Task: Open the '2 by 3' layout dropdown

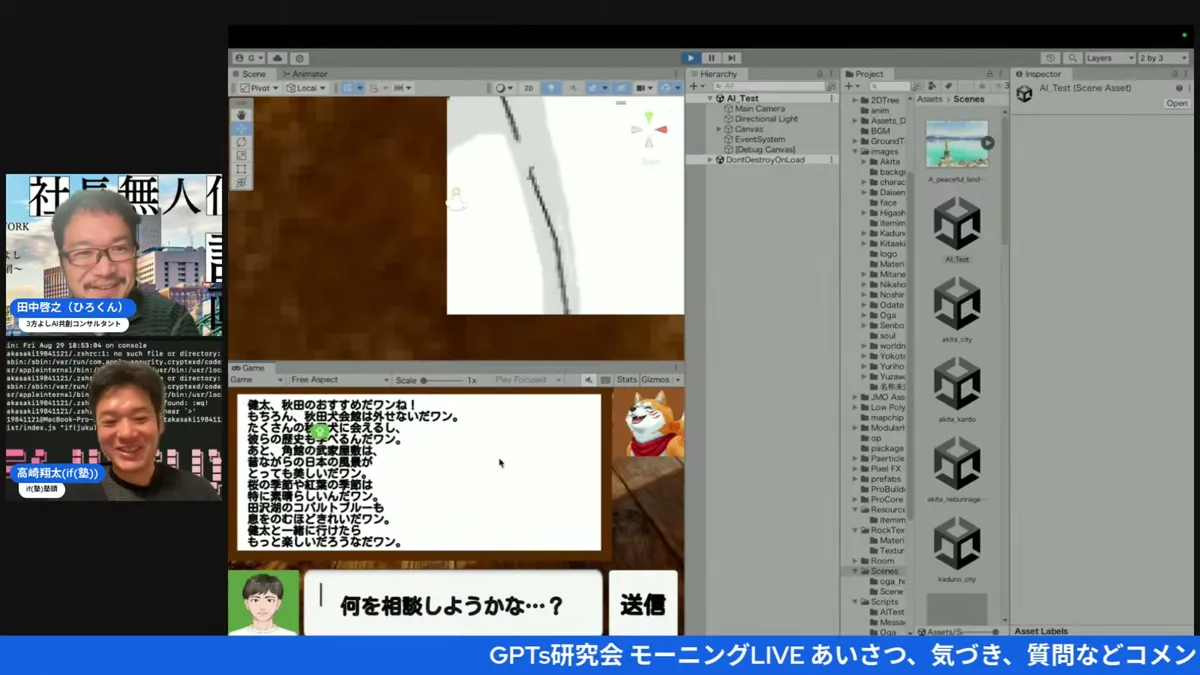Action: pos(1164,58)
